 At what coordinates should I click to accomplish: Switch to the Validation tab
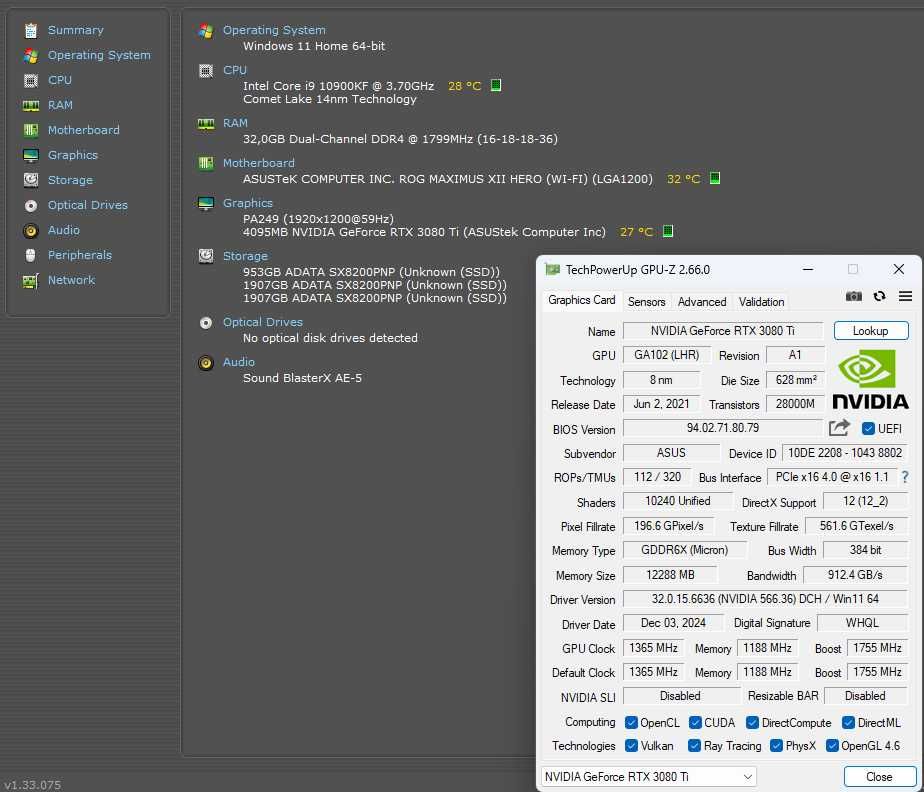tap(761, 302)
